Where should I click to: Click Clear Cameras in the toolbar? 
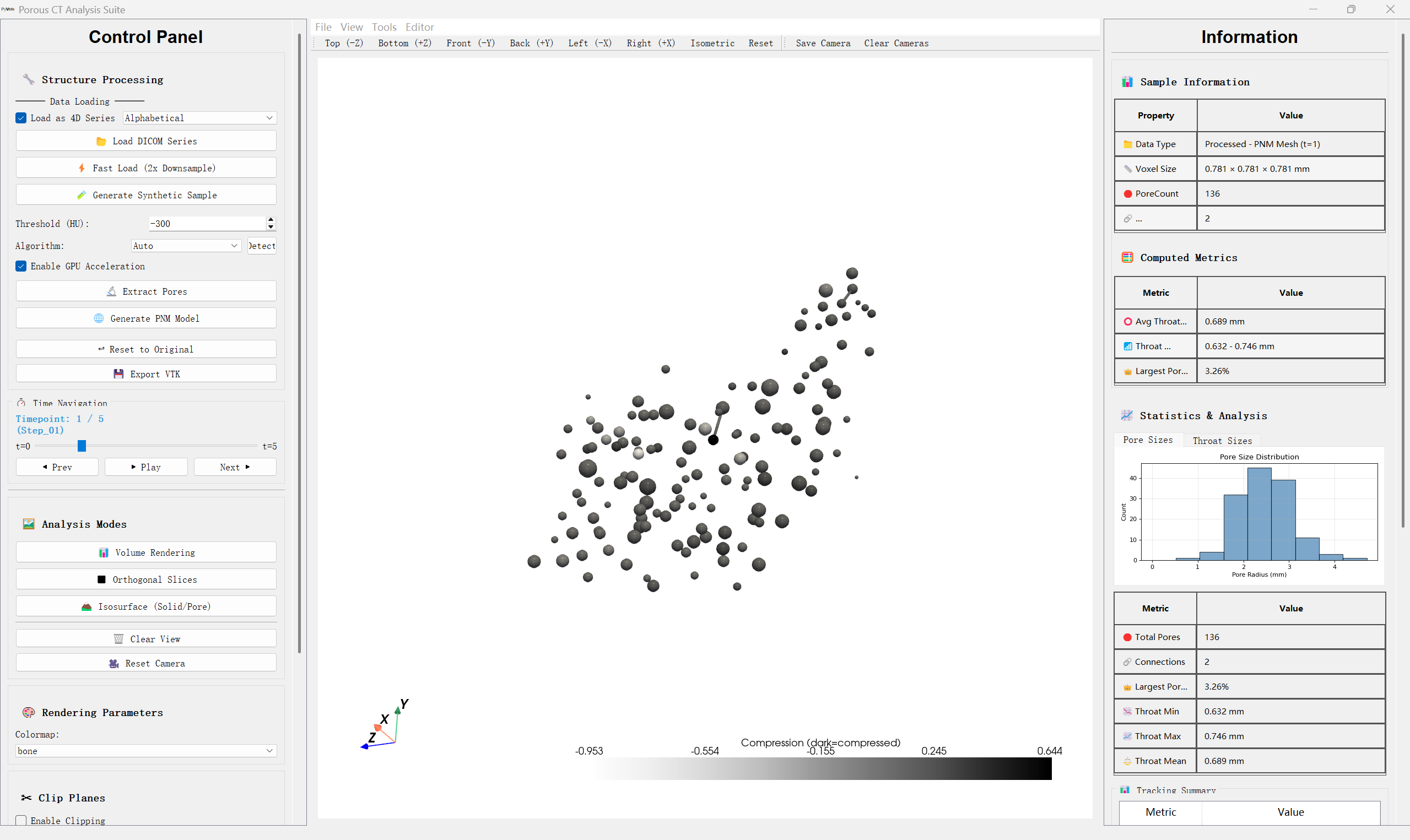pyautogui.click(x=896, y=43)
